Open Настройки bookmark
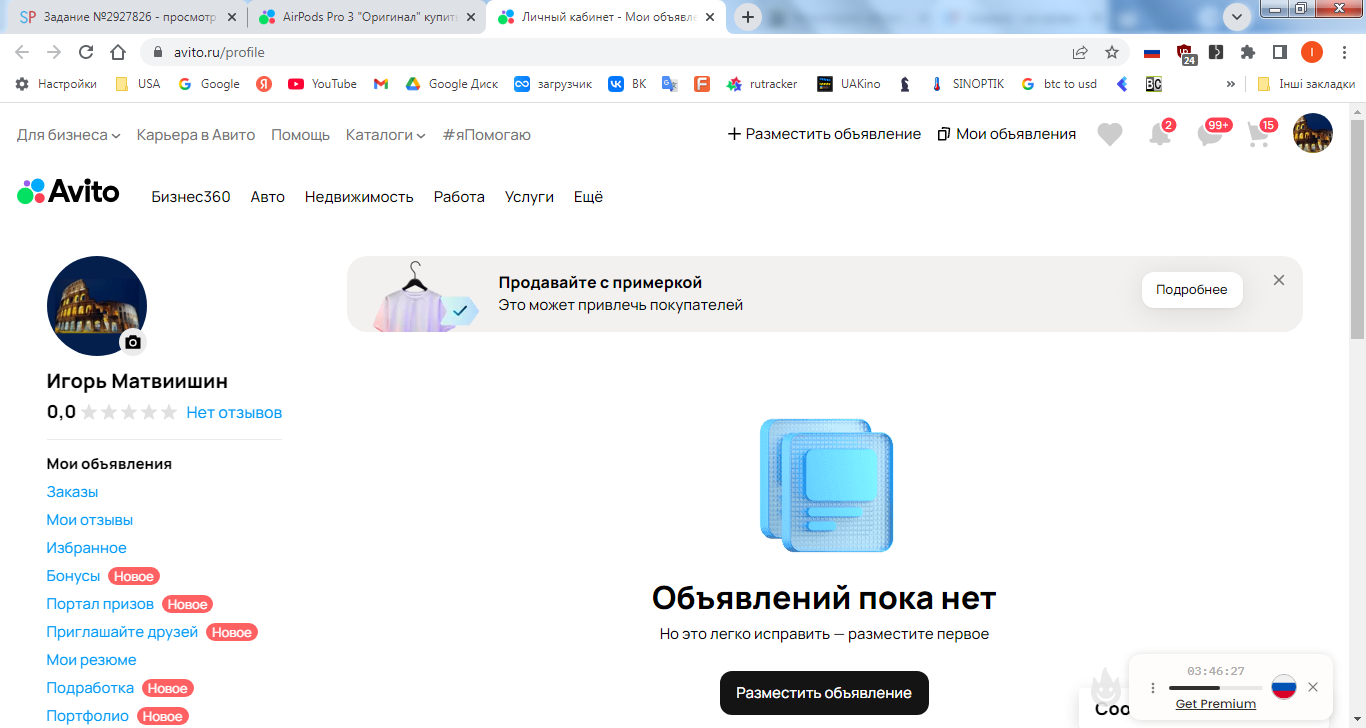 56,84
